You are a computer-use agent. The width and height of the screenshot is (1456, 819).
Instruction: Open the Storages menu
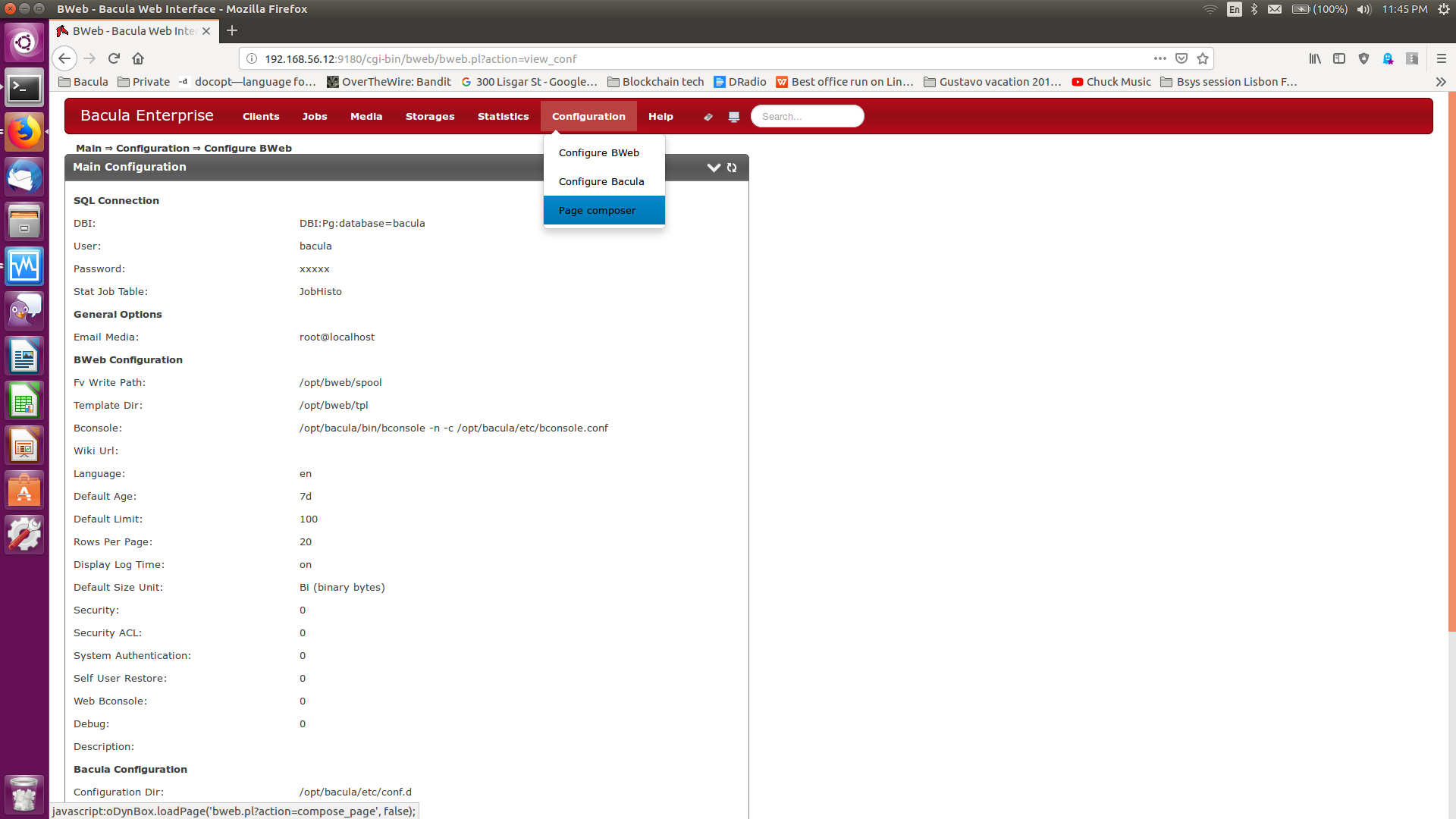430,116
